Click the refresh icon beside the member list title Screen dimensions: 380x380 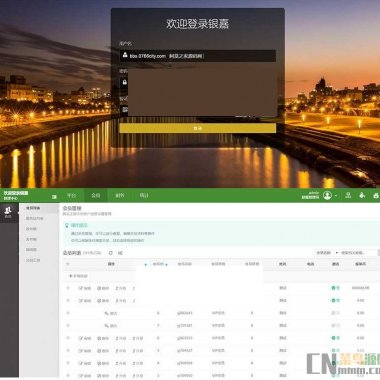click(111, 253)
